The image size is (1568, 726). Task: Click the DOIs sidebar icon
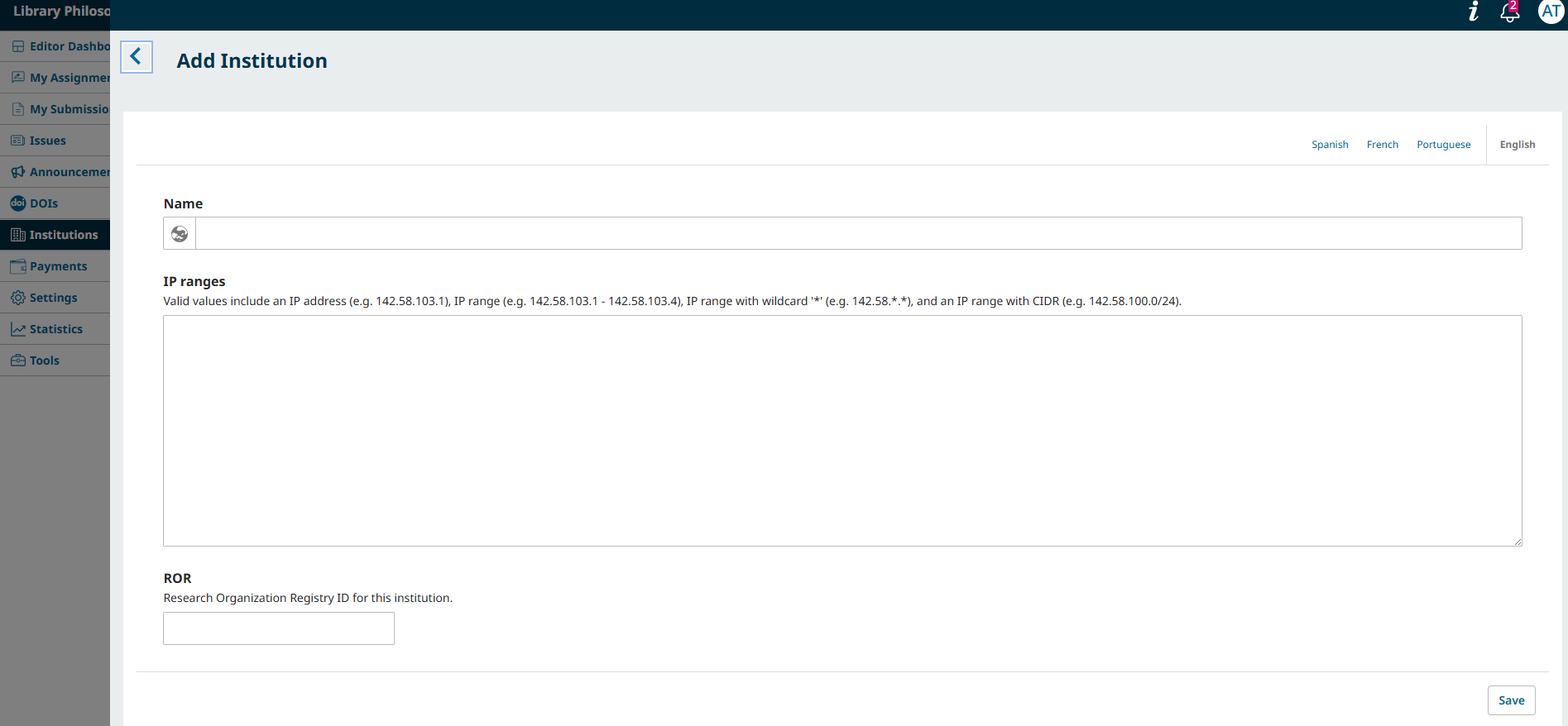tap(17, 203)
